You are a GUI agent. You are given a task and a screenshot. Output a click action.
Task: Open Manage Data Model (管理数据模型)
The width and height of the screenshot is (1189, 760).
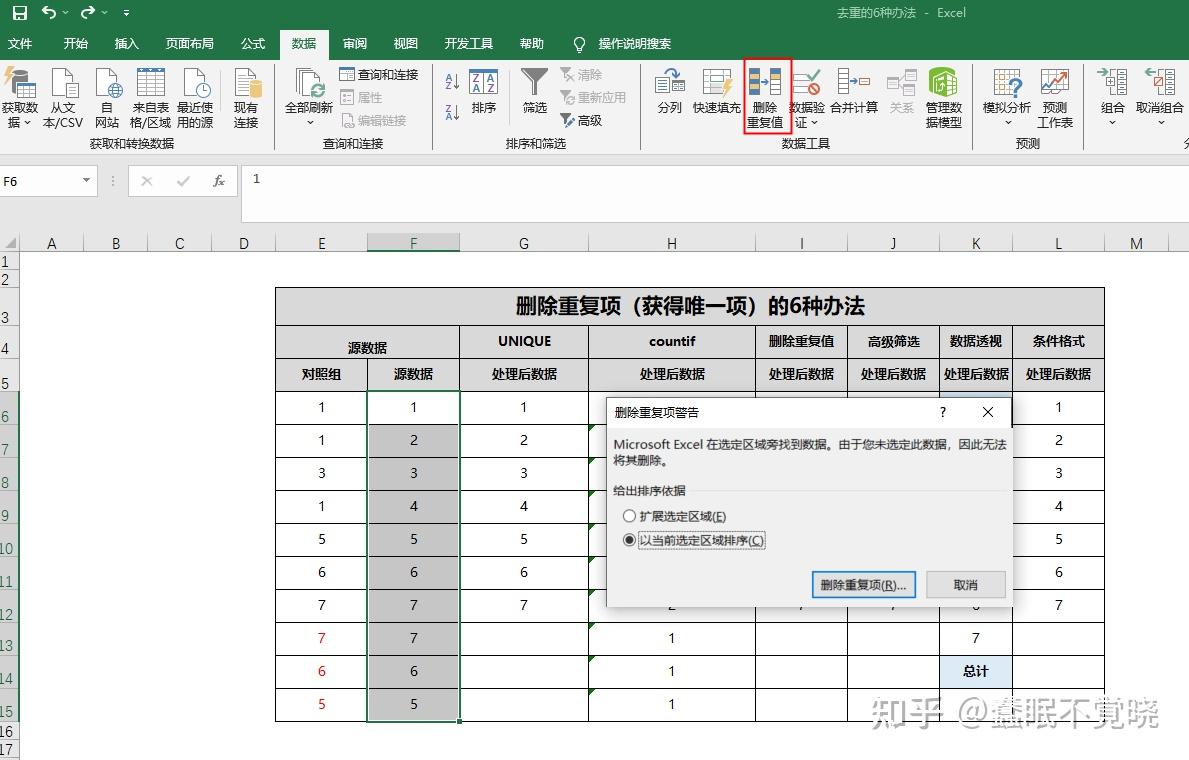tap(943, 98)
